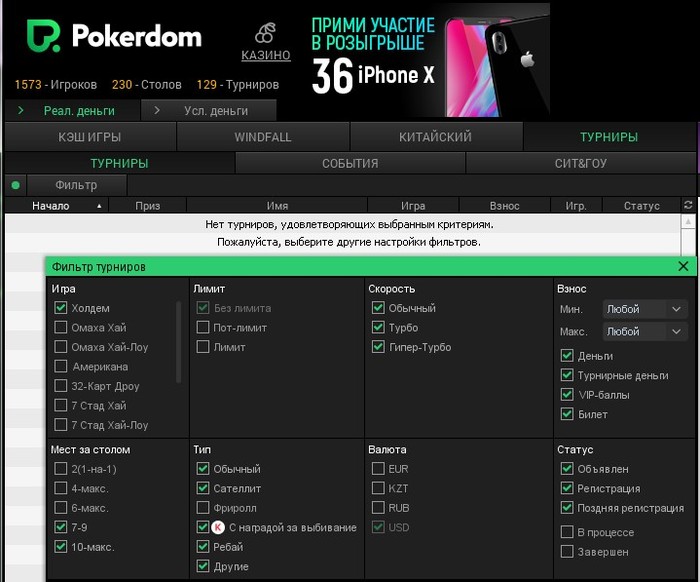Uncheck the Поздняя регистрация checkbox

click(567, 508)
